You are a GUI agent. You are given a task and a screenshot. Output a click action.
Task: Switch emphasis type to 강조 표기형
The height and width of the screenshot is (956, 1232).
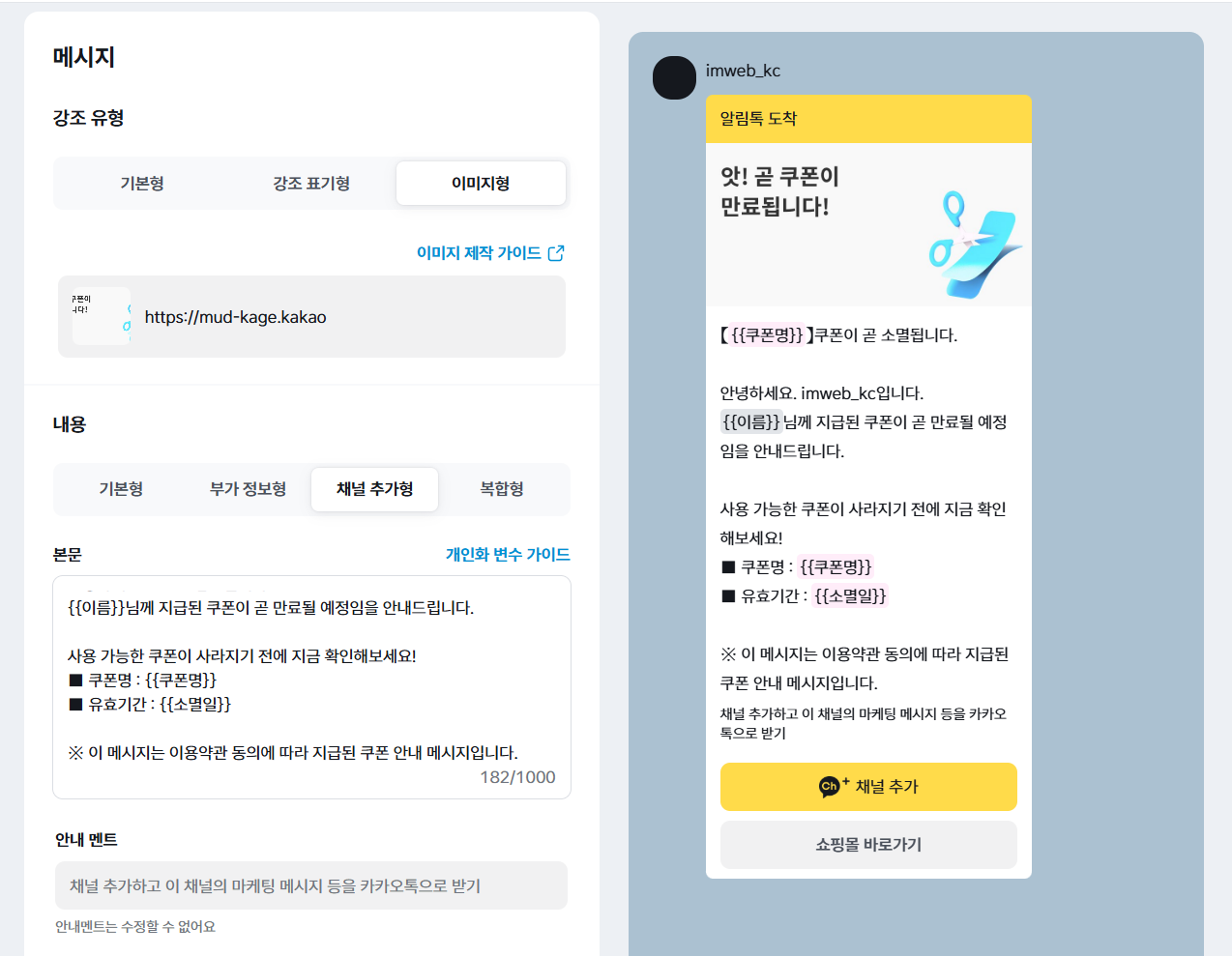(x=311, y=184)
